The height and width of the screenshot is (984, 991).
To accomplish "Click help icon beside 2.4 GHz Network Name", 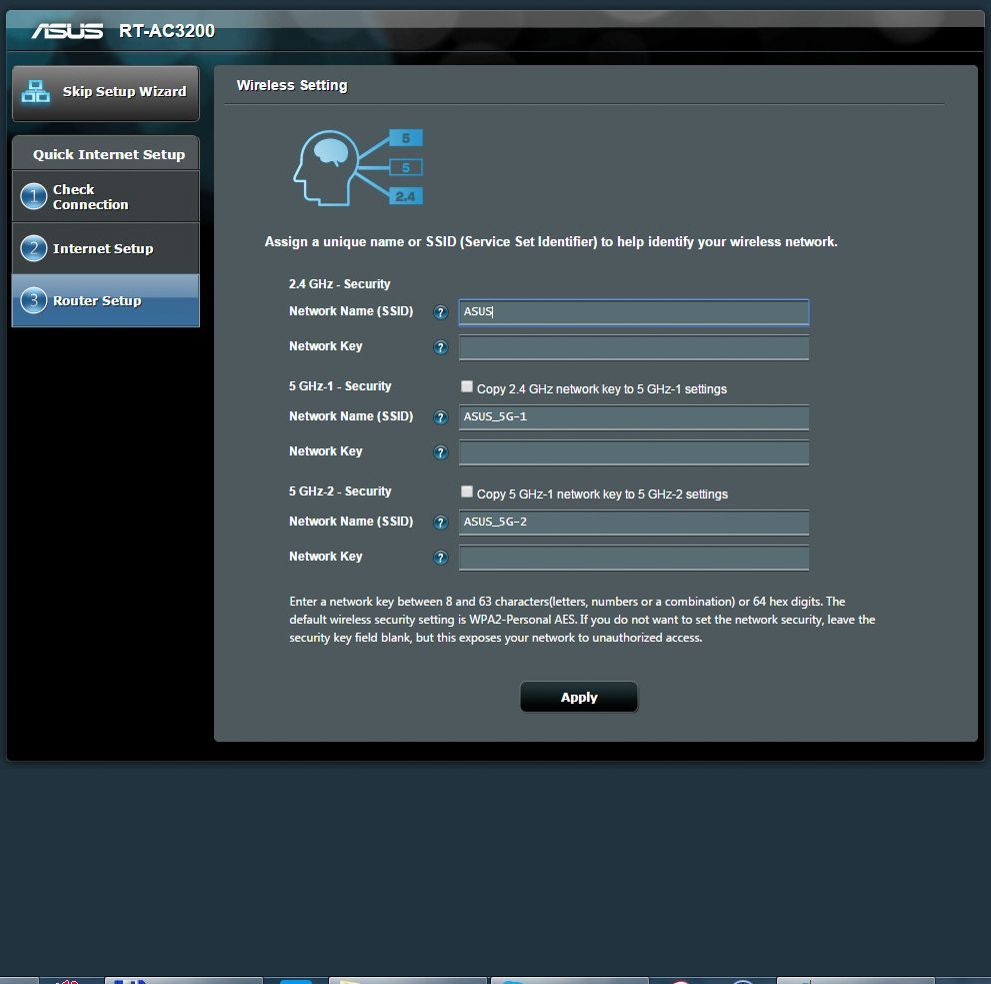I will pyautogui.click(x=440, y=313).
